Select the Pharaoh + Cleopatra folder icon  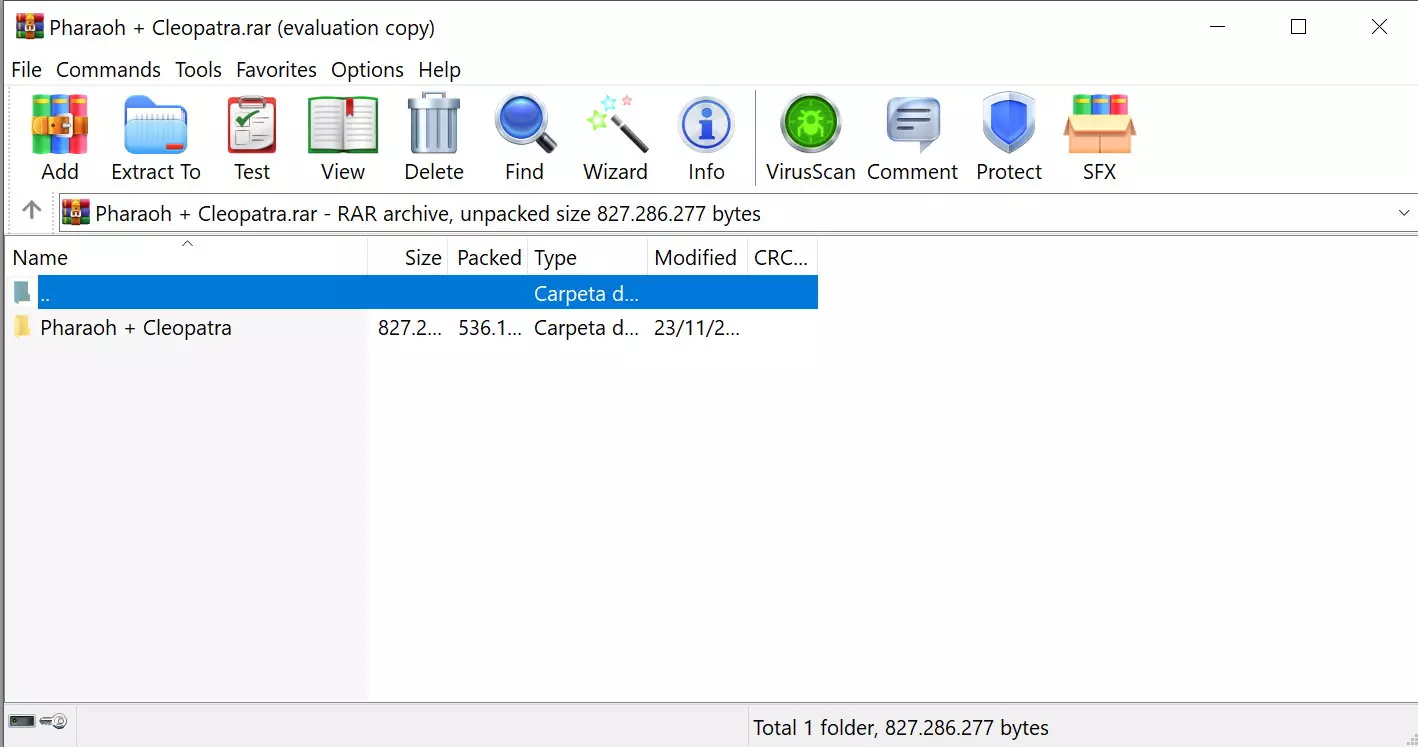22,327
